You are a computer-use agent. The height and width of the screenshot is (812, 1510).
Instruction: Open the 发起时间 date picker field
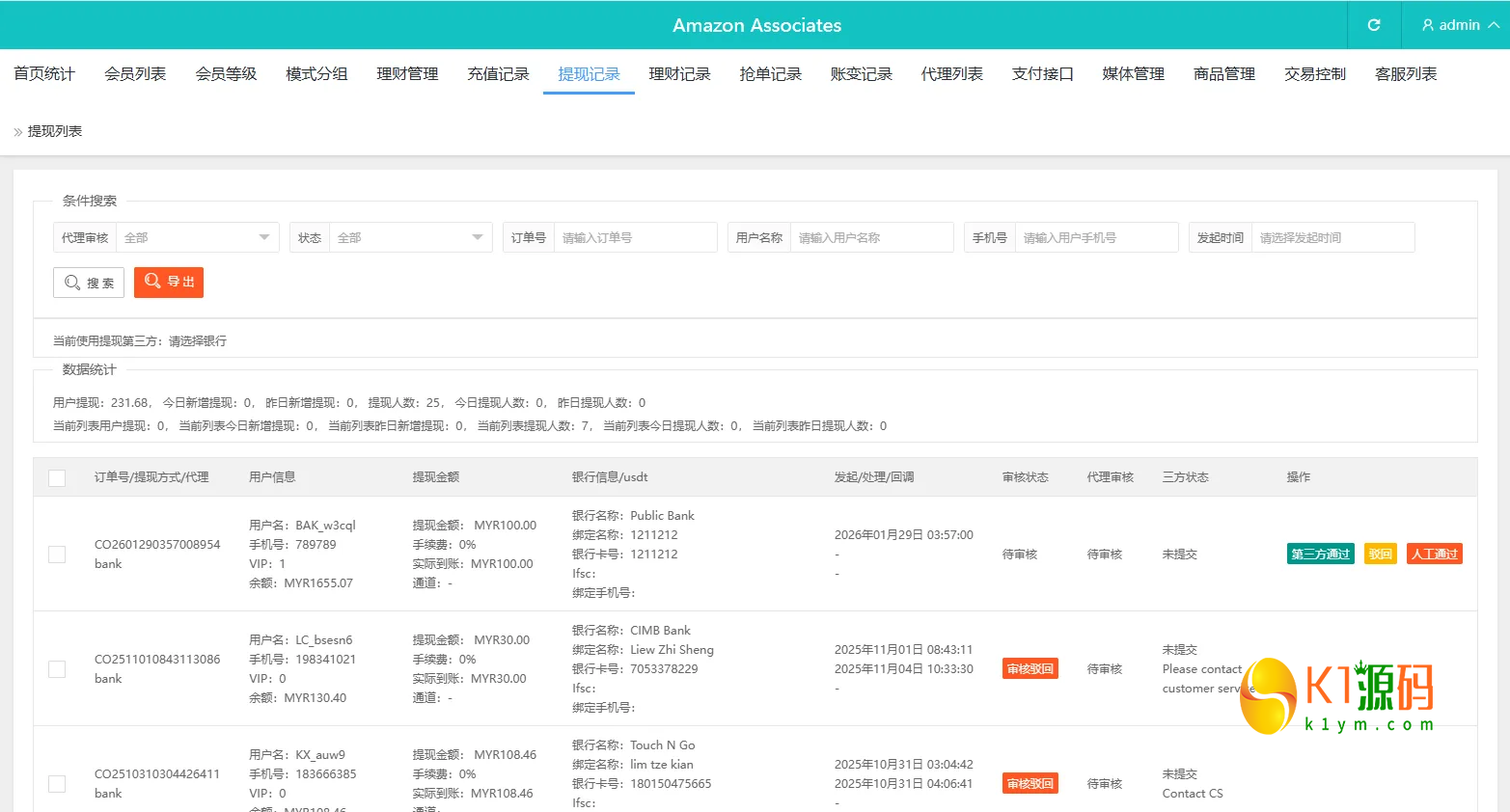click(x=1332, y=236)
